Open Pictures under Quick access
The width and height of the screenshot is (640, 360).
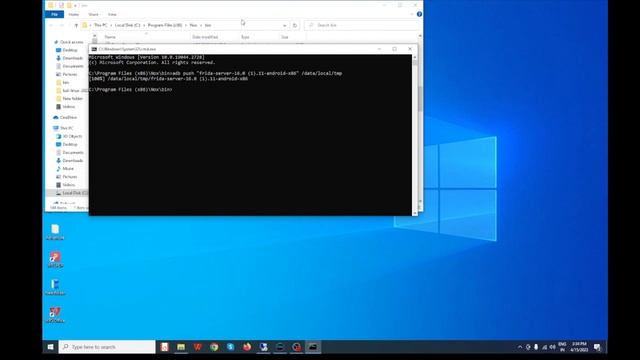coord(70,74)
